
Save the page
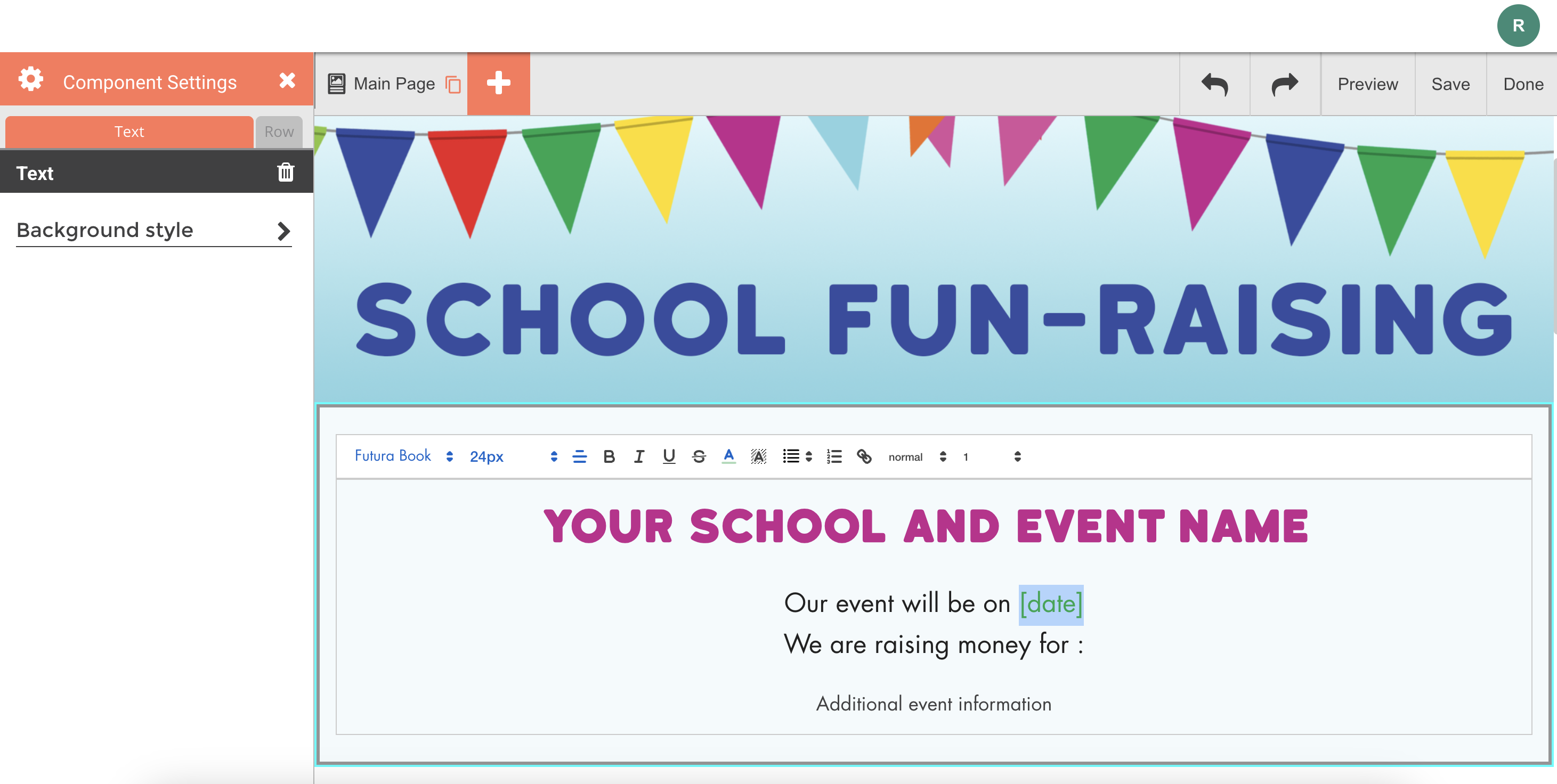click(1450, 84)
